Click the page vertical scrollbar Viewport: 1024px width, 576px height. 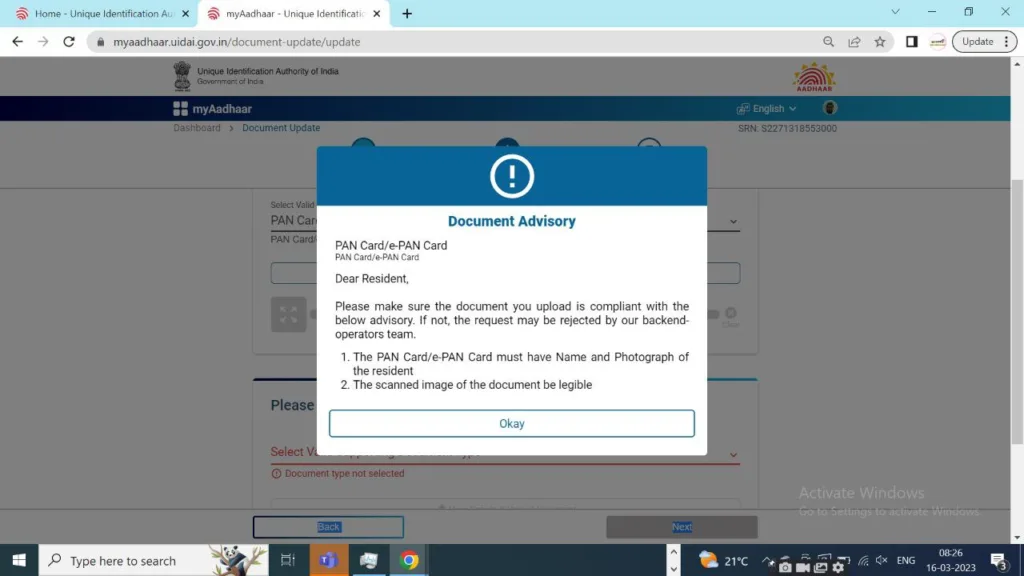(x=1017, y=300)
